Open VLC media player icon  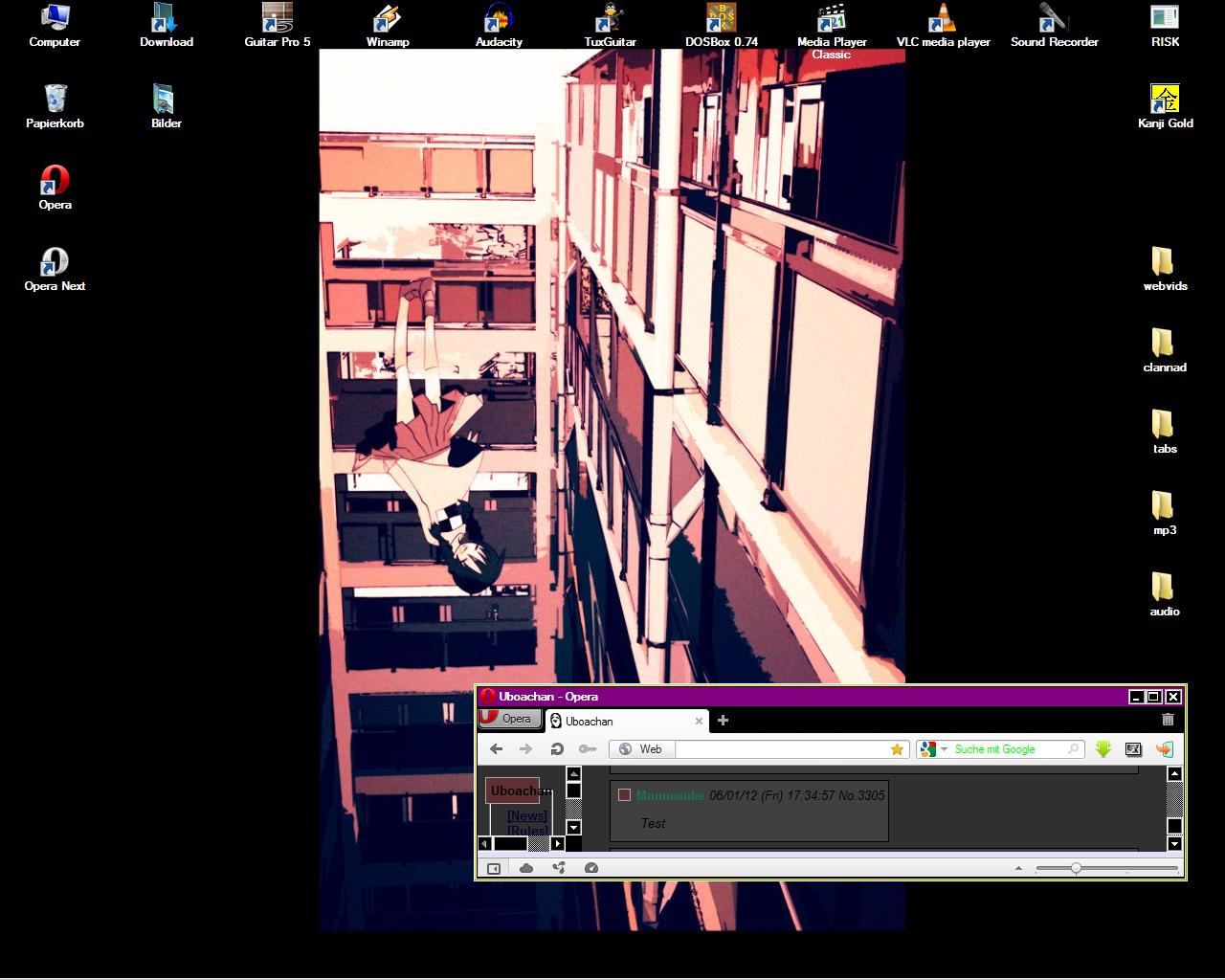tap(943, 25)
